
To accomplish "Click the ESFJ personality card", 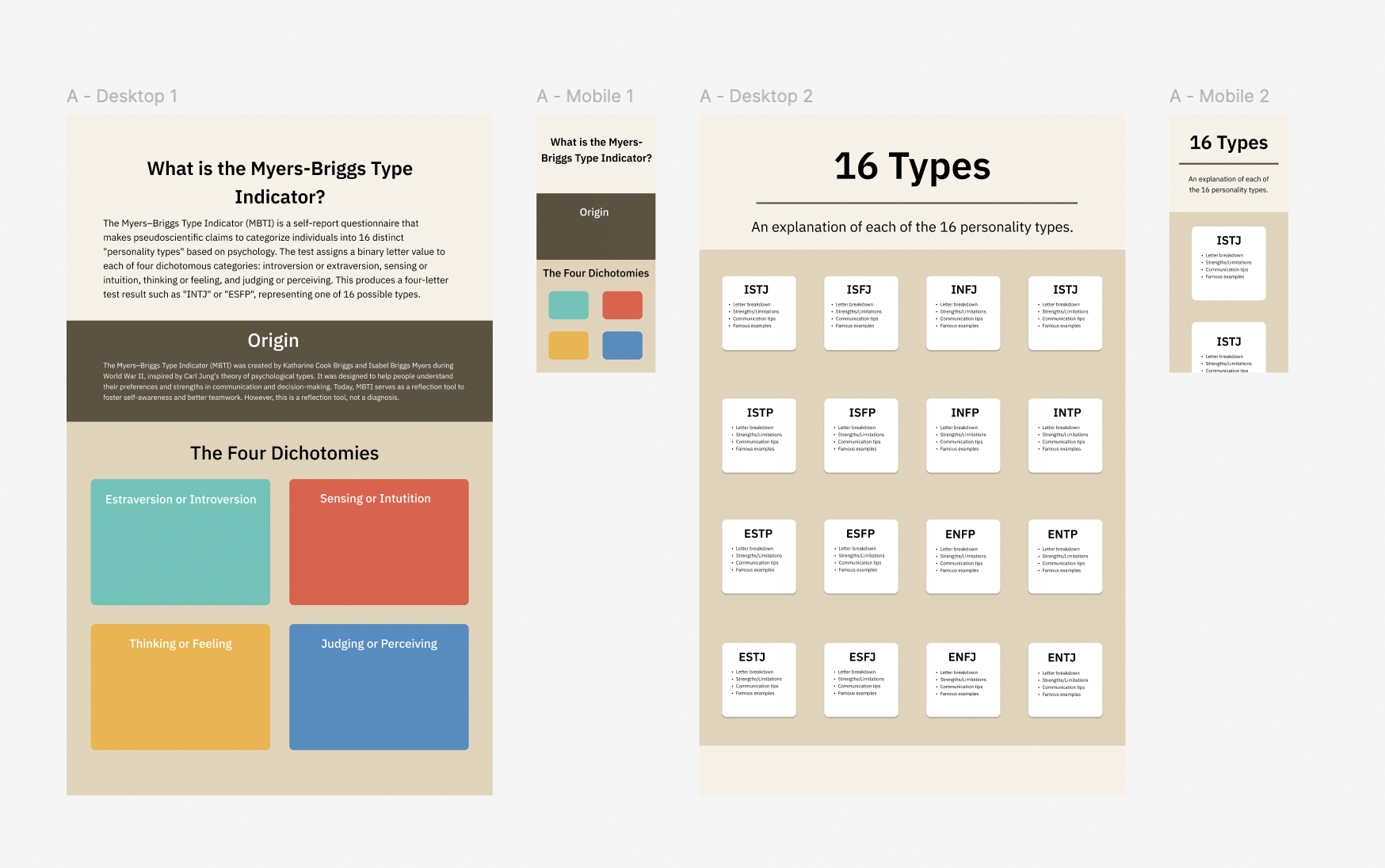I will coord(860,680).
